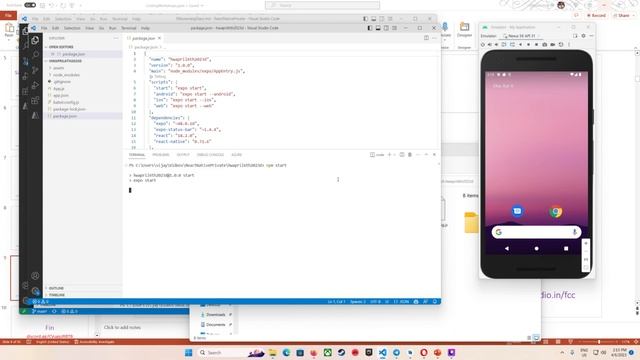Open the Accounts icon in the activity bar
640x360 pixels.
coord(36,276)
